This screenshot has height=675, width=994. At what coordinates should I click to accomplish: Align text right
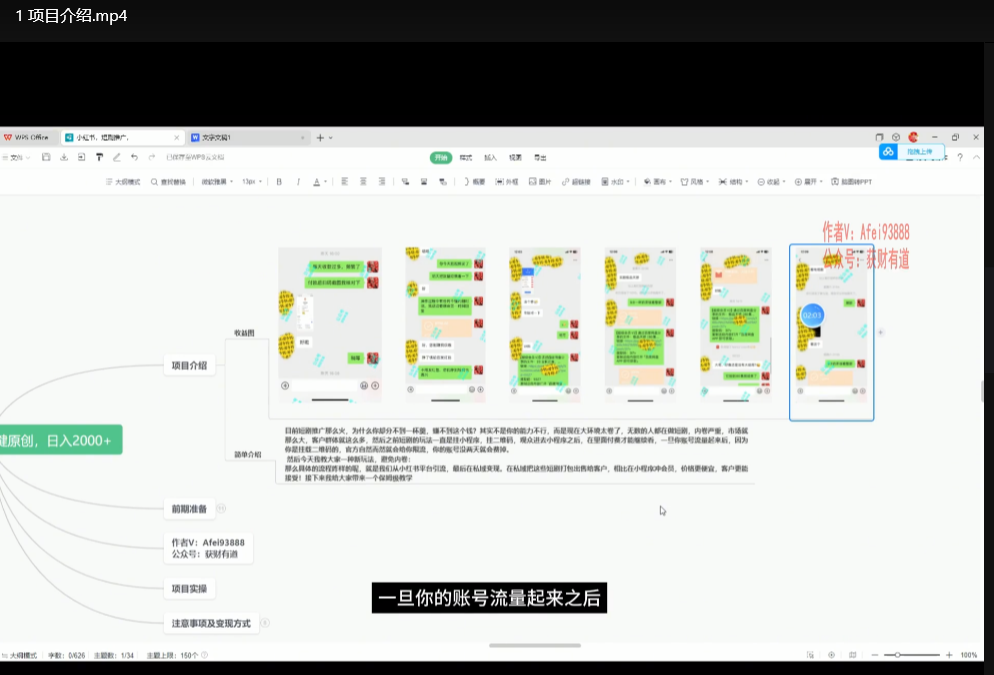click(x=382, y=182)
